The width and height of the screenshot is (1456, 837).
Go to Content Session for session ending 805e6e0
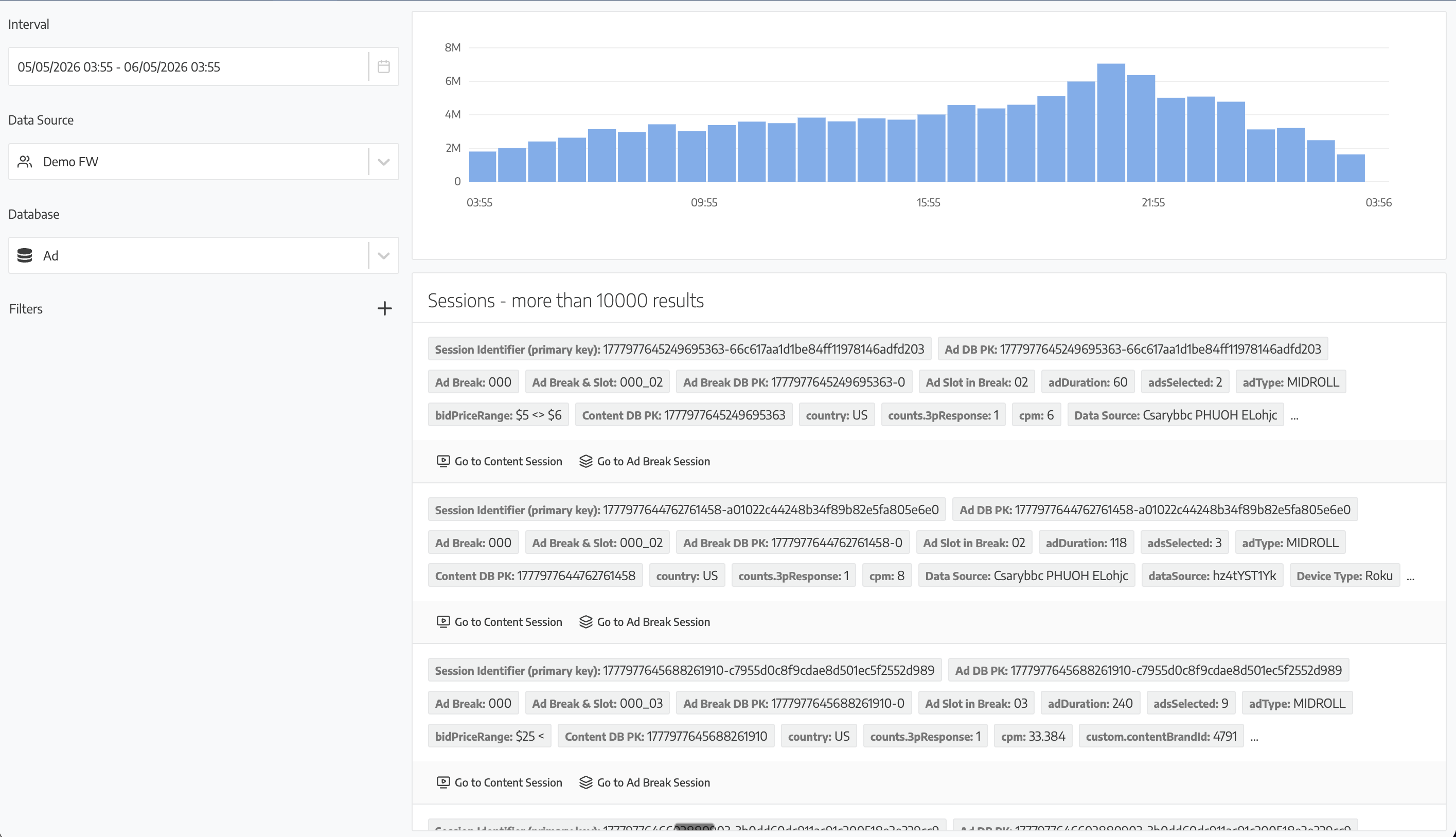[500, 622]
